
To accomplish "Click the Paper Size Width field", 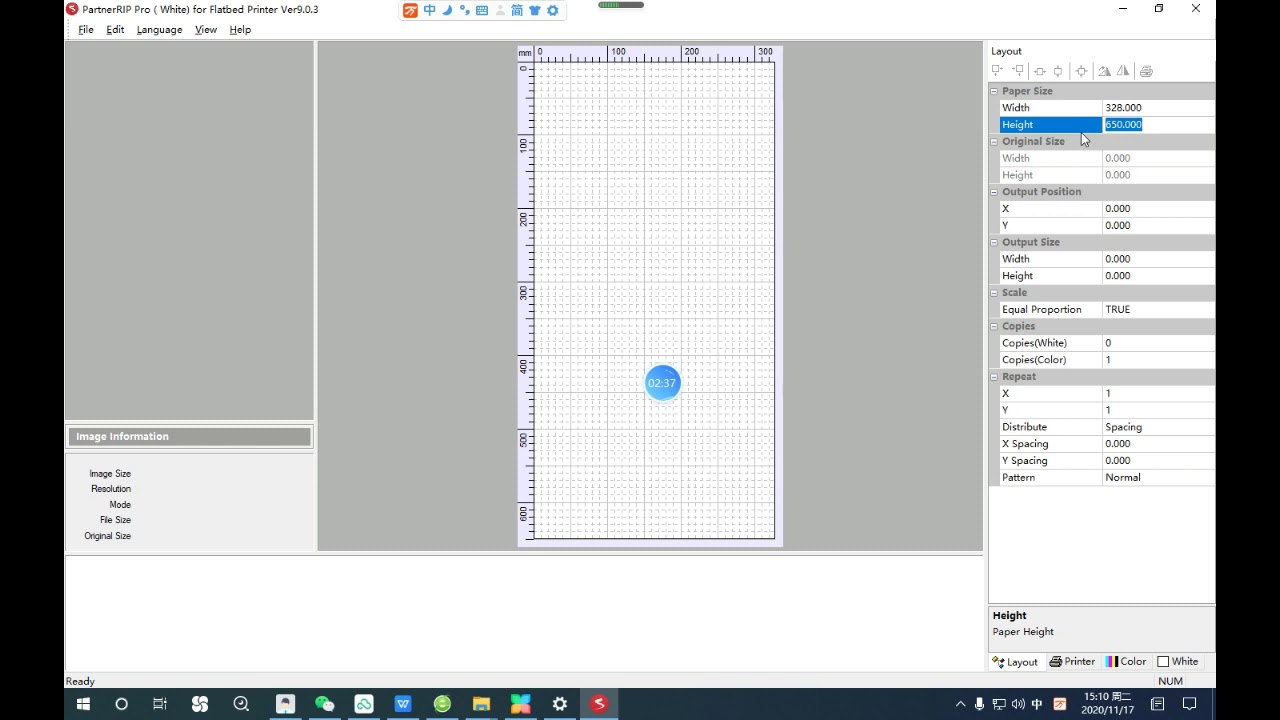I will click(x=1158, y=108).
